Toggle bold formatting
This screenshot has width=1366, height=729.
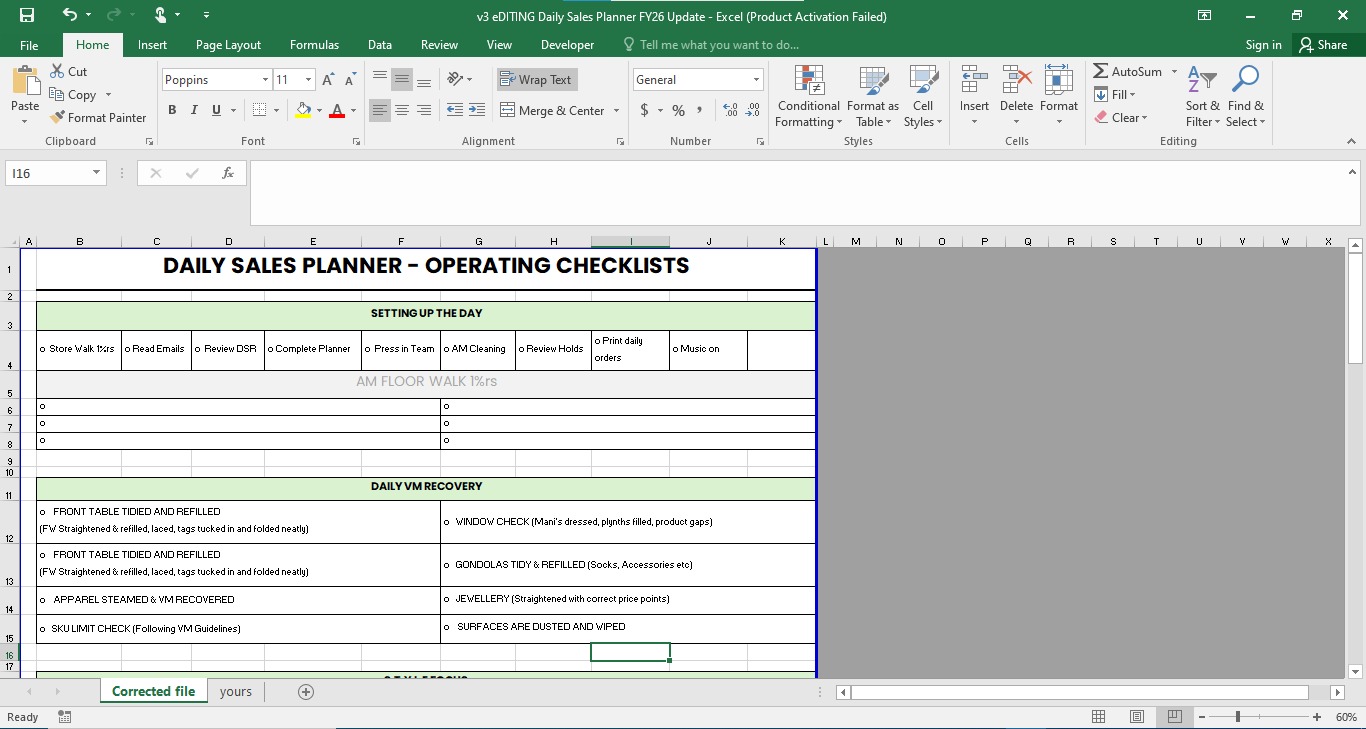(x=171, y=110)
